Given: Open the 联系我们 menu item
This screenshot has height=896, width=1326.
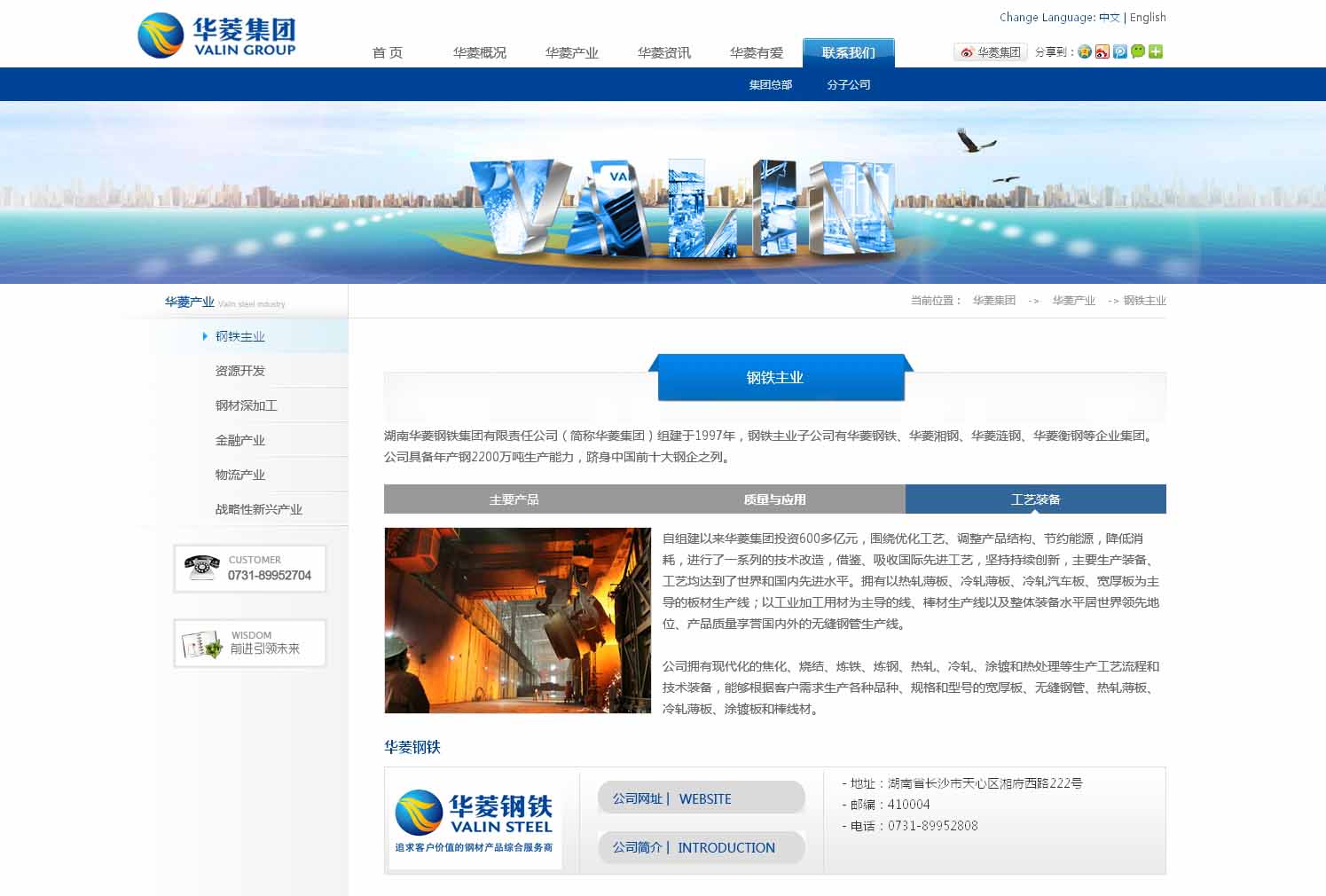Looking at the screenshot, I should pyautogui.click(x=849, y=52).
